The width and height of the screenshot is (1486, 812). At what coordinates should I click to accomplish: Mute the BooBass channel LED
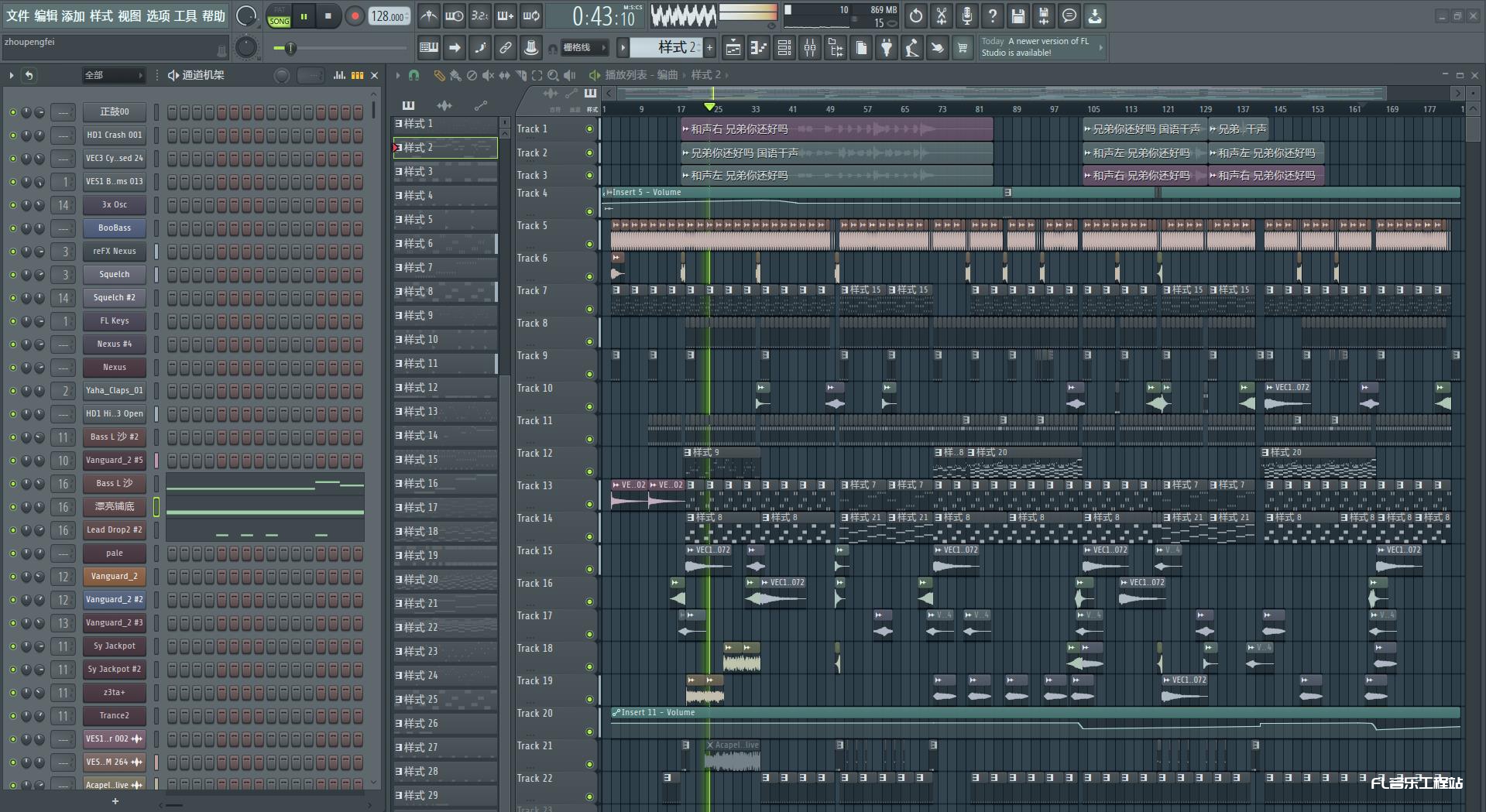pyautogui.click(x=13, y=228)
